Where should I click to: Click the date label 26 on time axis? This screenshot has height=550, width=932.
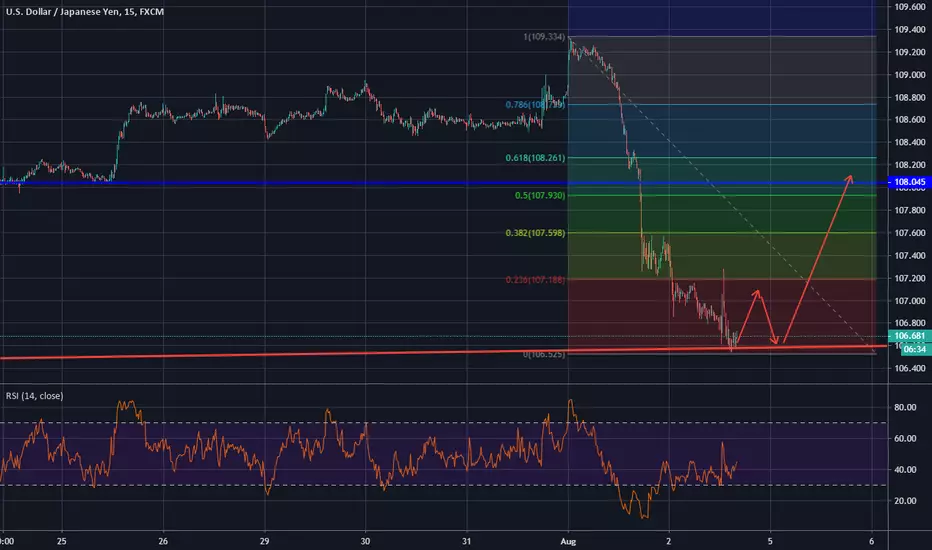[x=163, y=541]
